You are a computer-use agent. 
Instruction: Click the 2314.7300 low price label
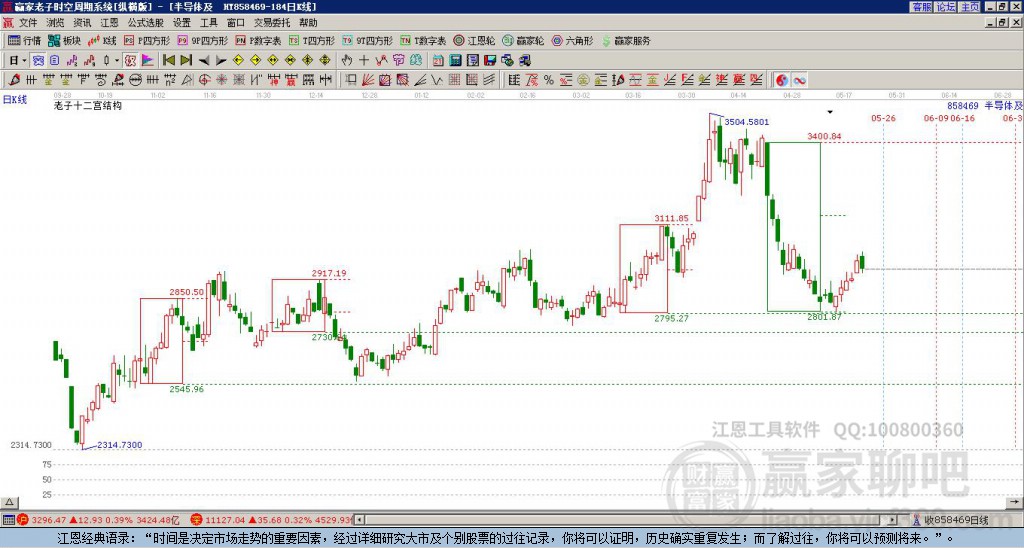[120, 445]
